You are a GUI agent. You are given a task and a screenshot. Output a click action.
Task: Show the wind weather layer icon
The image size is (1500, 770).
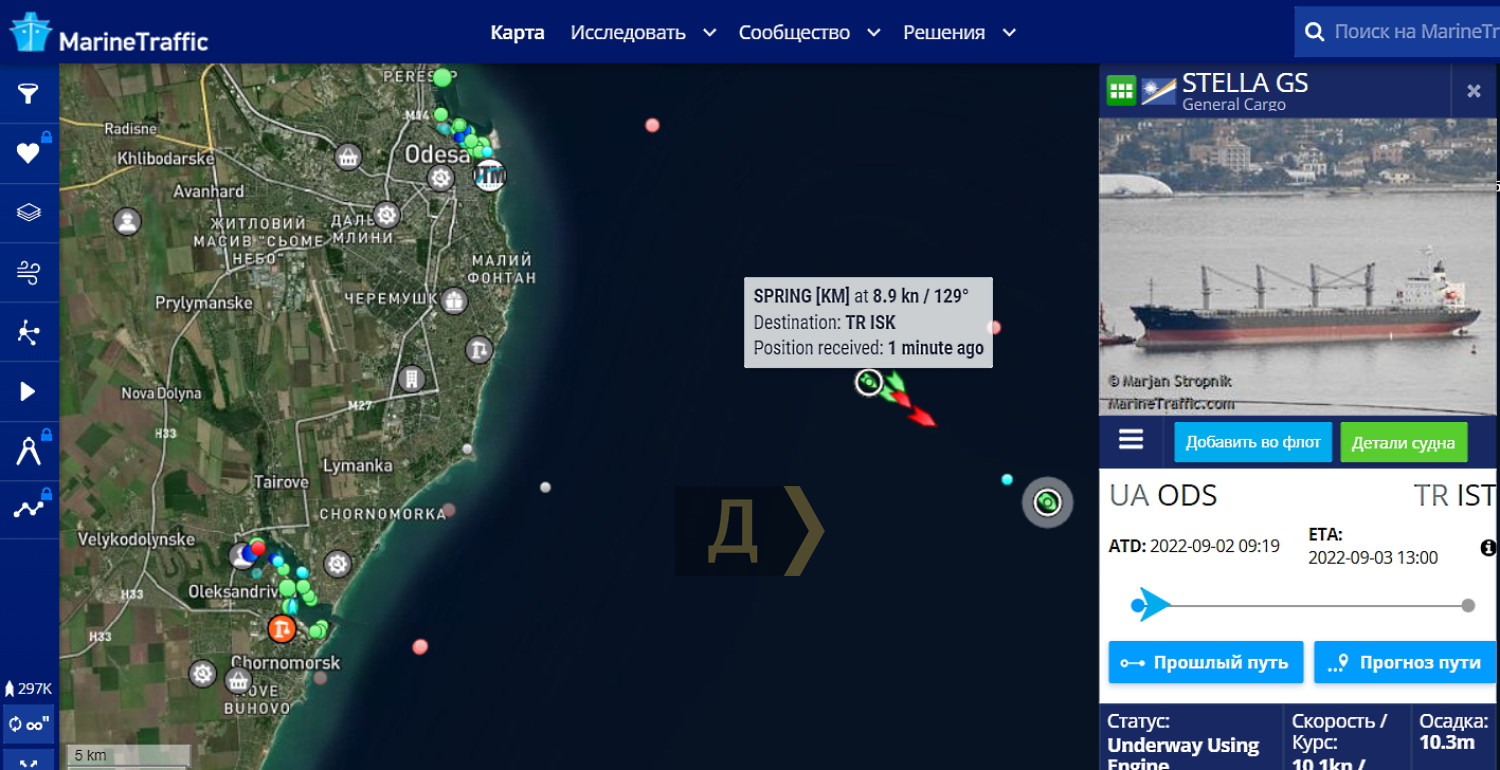pos(28,272)
